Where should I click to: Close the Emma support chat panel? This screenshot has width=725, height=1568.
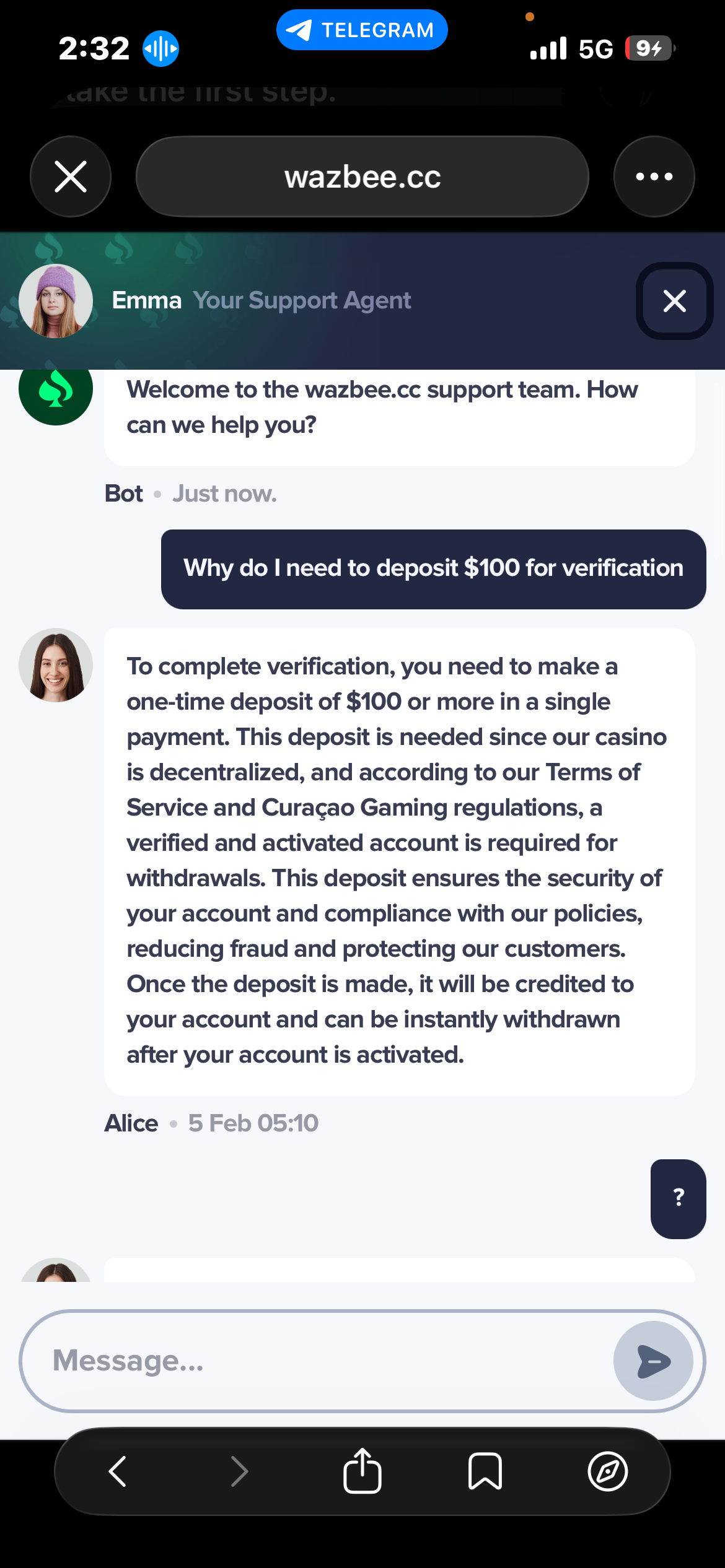674,301
